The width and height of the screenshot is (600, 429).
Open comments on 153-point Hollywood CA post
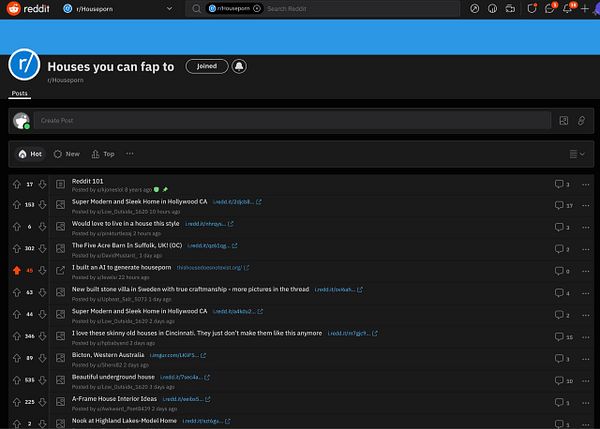[564, 205]
